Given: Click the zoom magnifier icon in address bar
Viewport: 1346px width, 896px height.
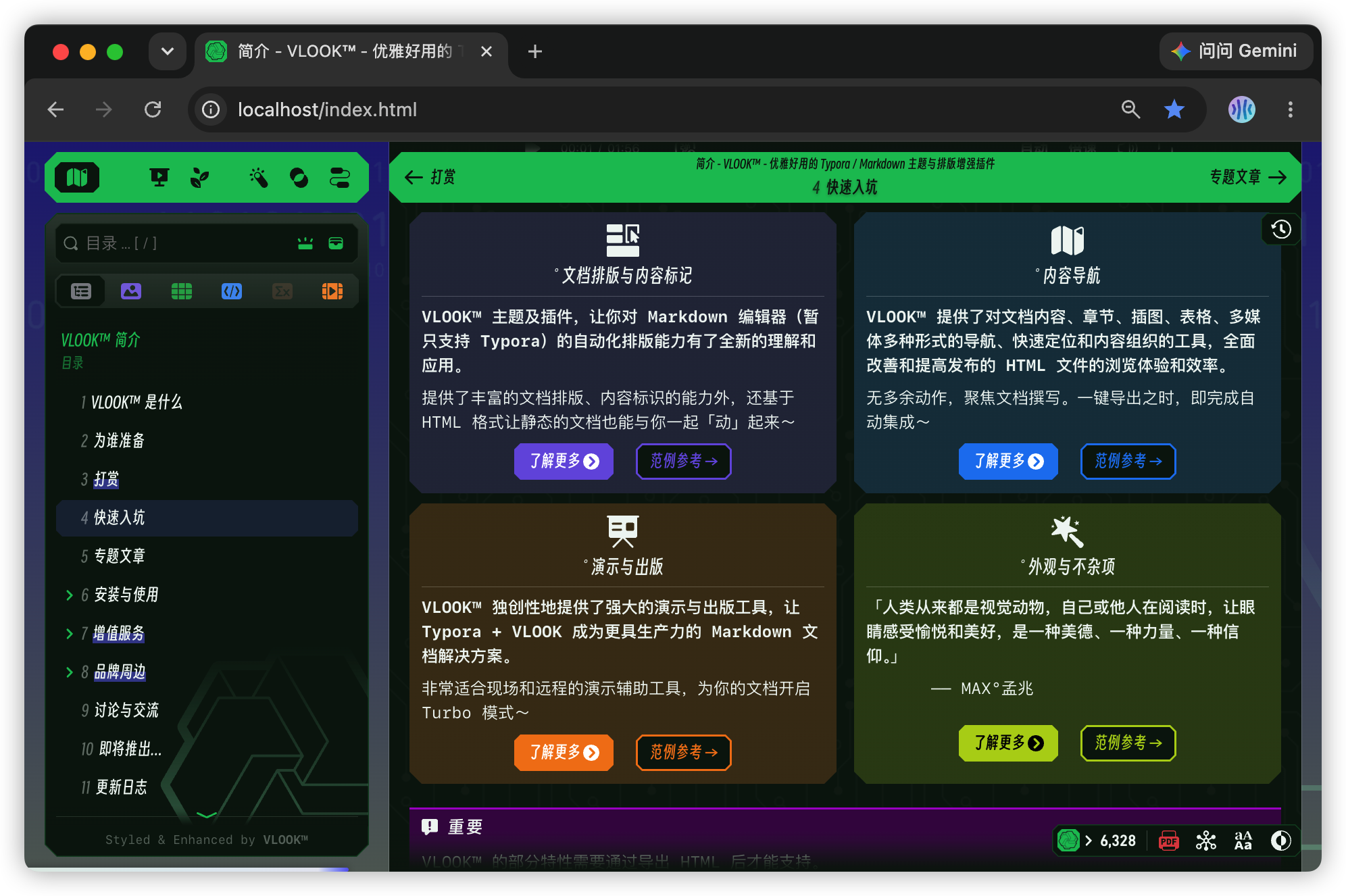Looking at the screenshot, I should [1130, 109].
